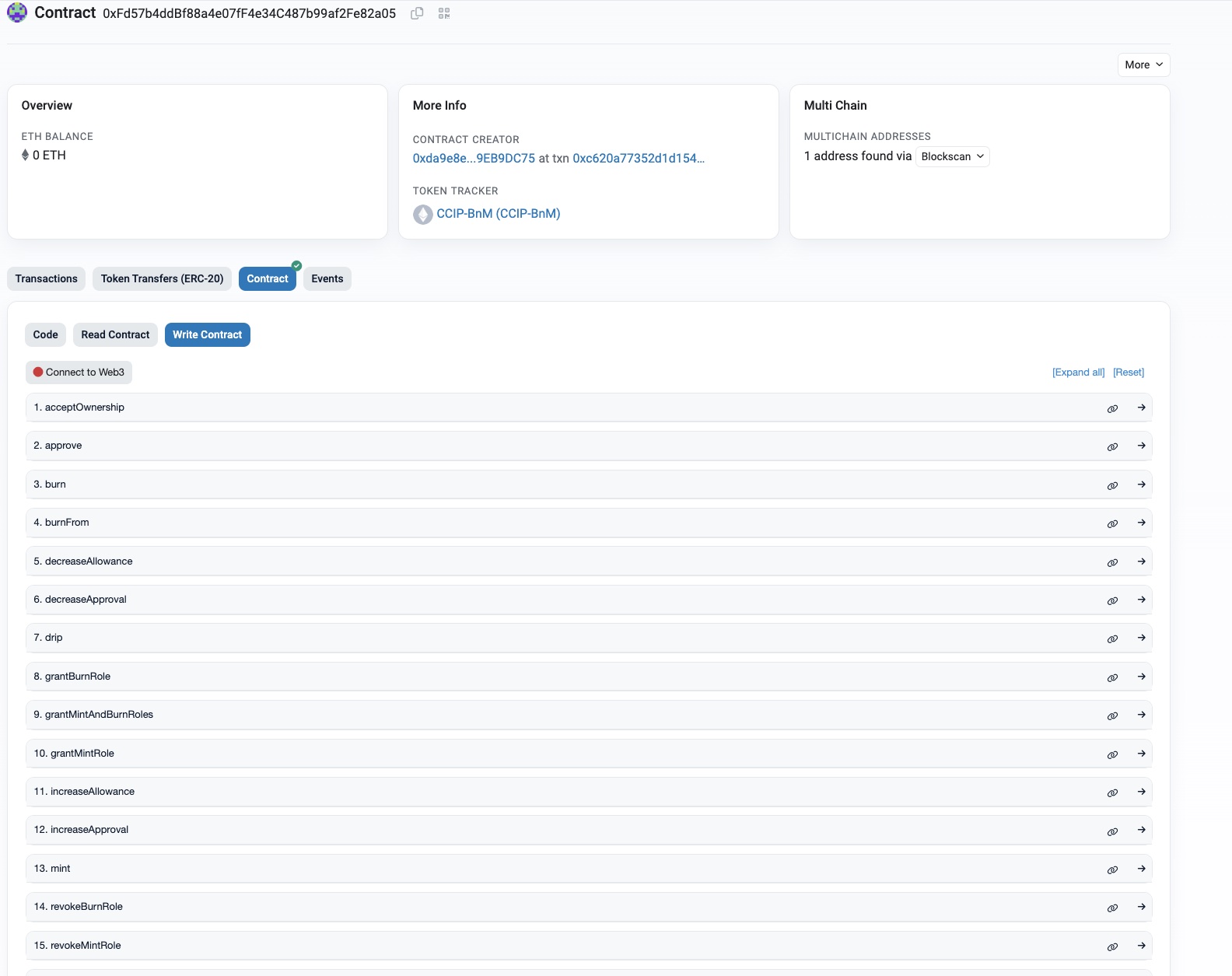Screen dimensions: 1232x976
Task: Click the contract identicon avatar
Action: (17, 13)
